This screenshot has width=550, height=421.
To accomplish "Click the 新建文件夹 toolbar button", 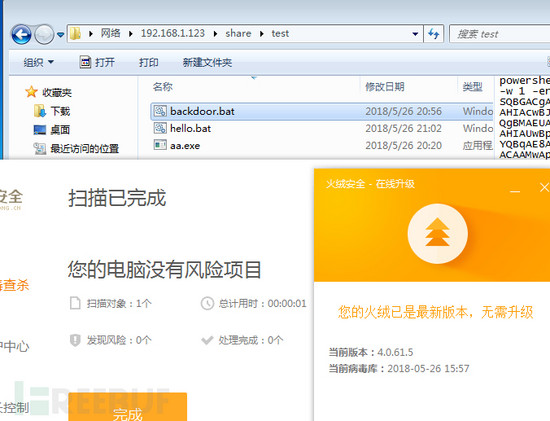I will pyautogui.click(x=207, y=62).
